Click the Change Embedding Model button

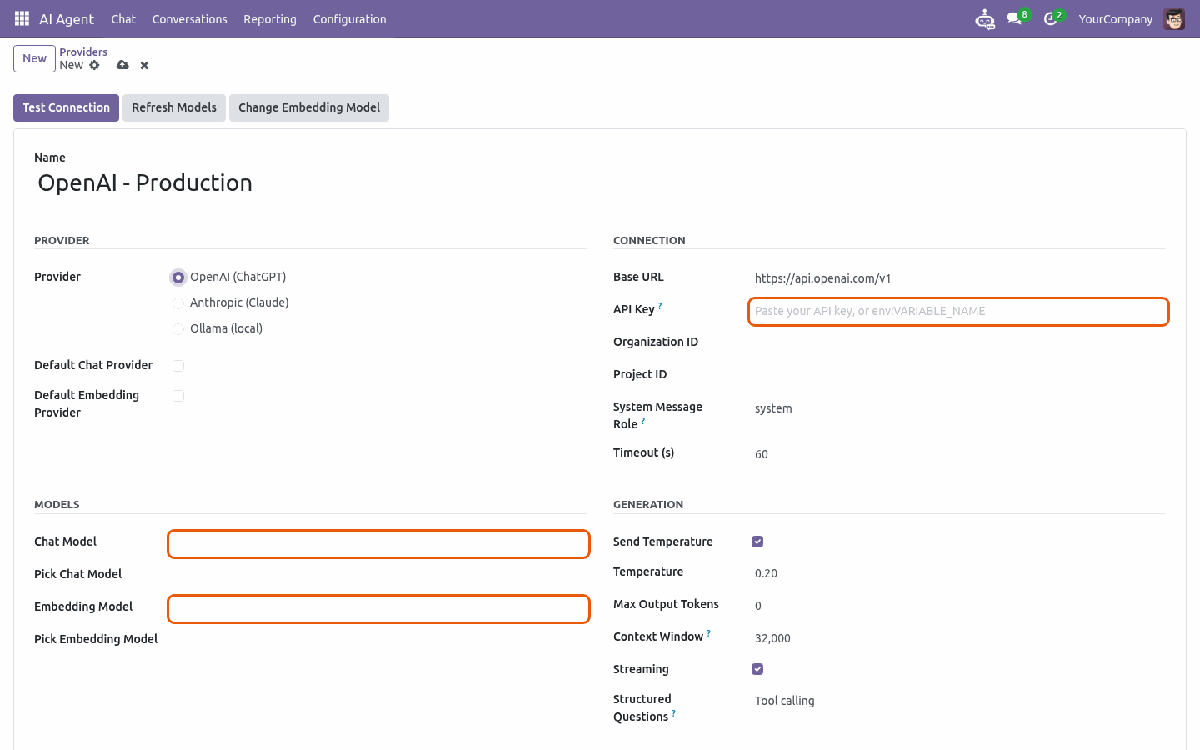pos(309,108)
